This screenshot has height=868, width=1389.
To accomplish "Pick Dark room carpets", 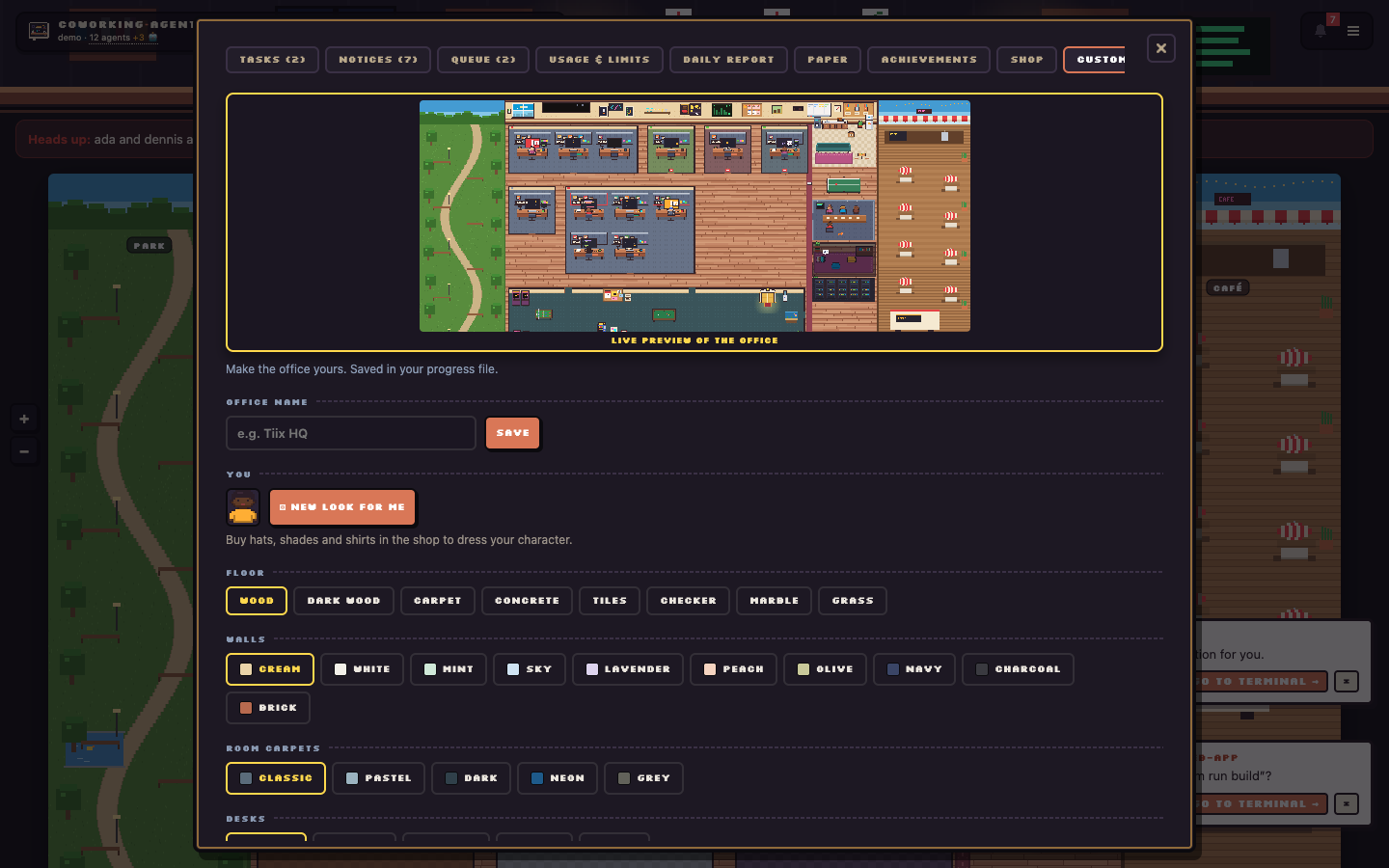I will click(x=471, y=778).
